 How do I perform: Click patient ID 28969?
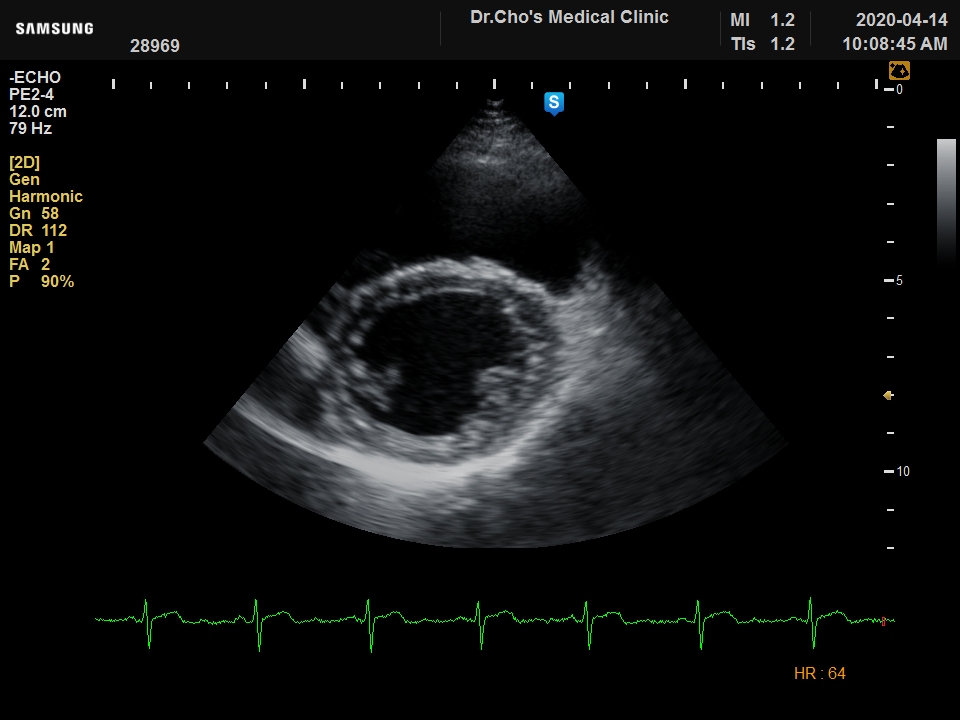coord(155,46)
